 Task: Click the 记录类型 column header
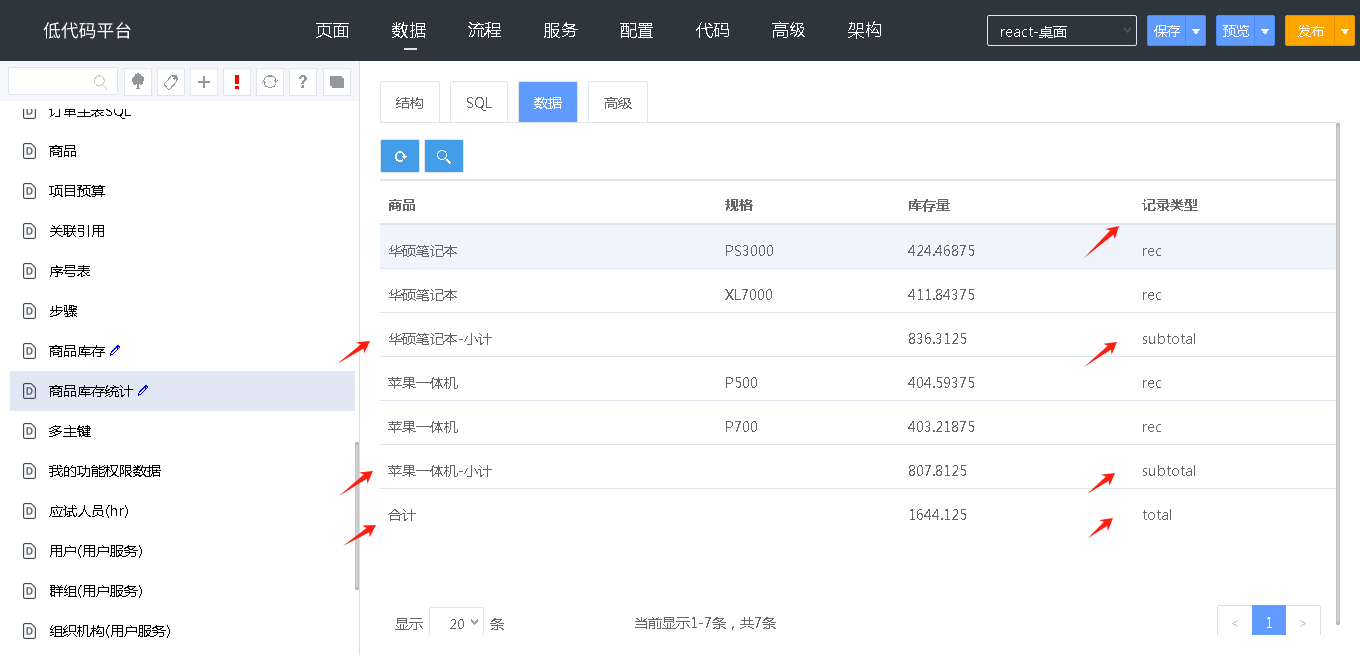point(1170,205)
